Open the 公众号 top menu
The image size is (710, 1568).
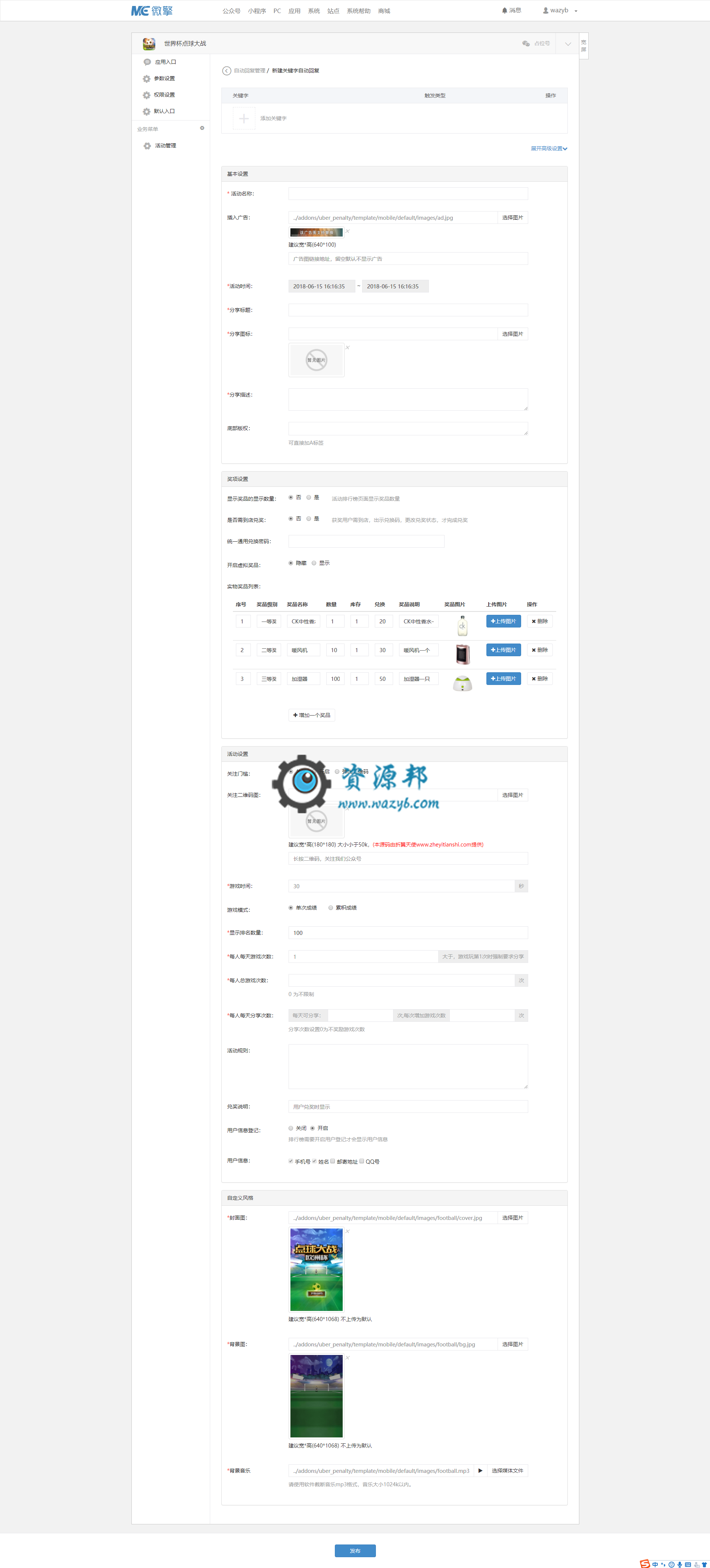231,11
